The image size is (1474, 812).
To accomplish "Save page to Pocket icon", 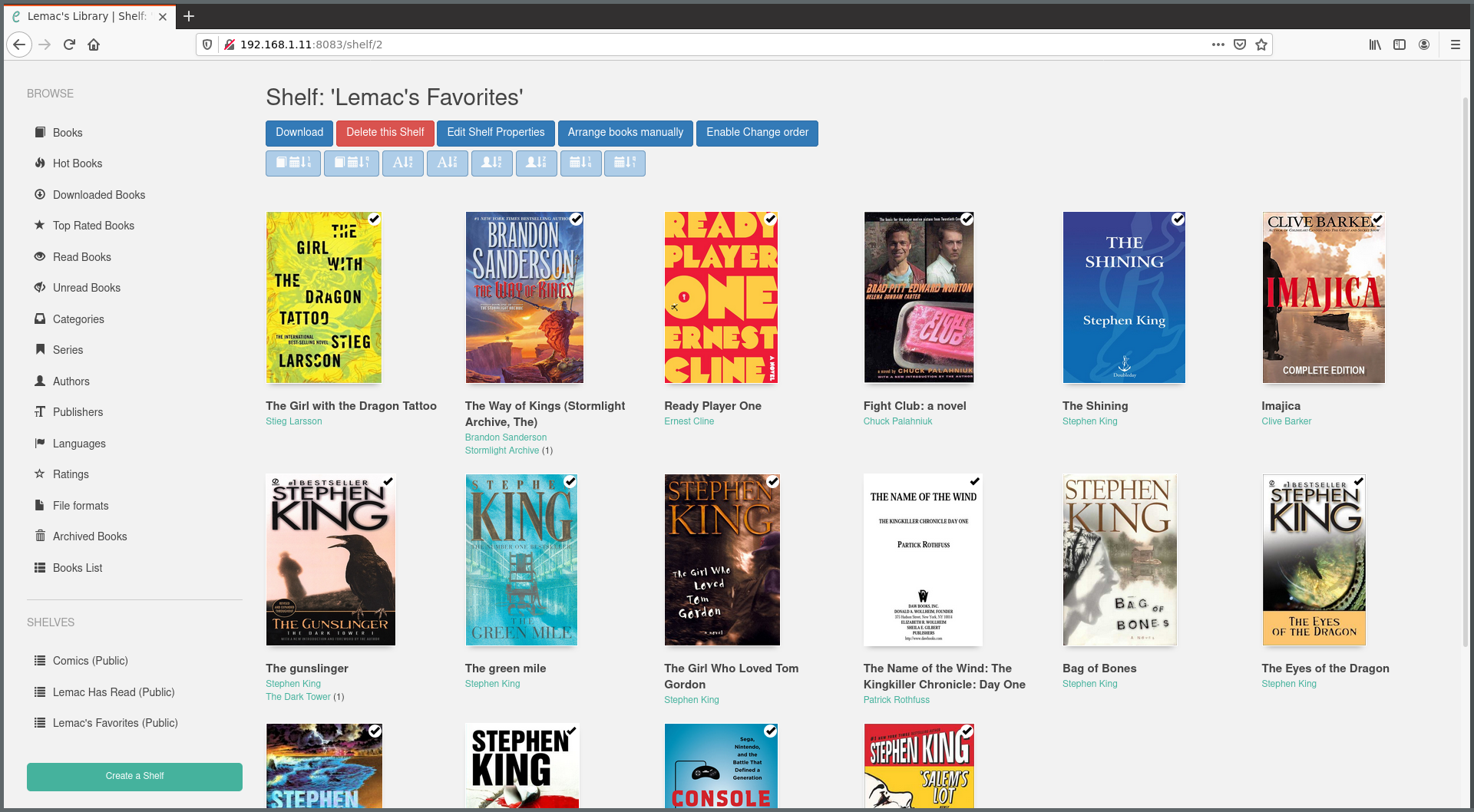I will tap(1239, 45).
